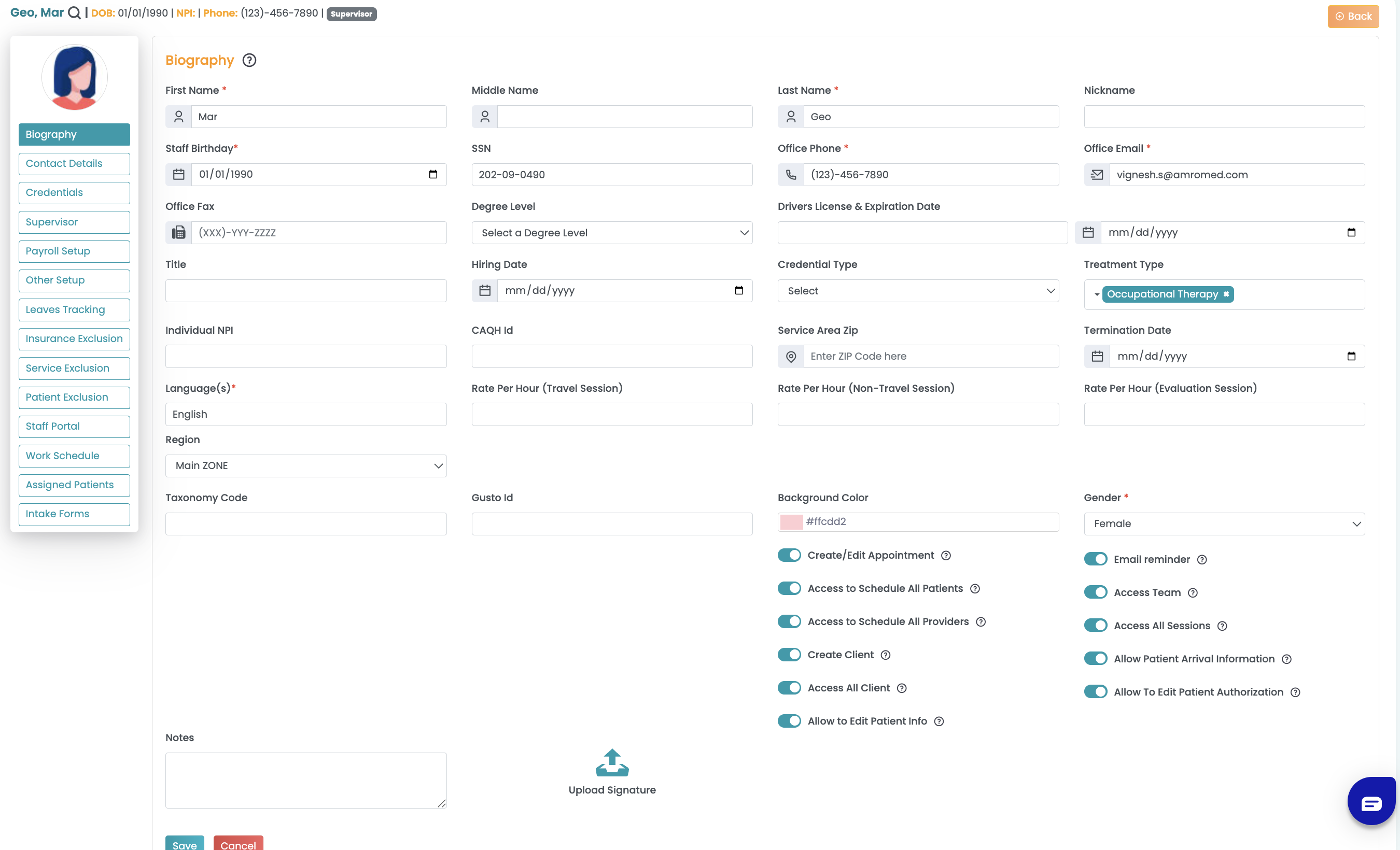Image resolution: width=1400 pixels, height=850 pixels.
Task: Click the calendar icon left of Termination Date
Action: pos(1097,357)
